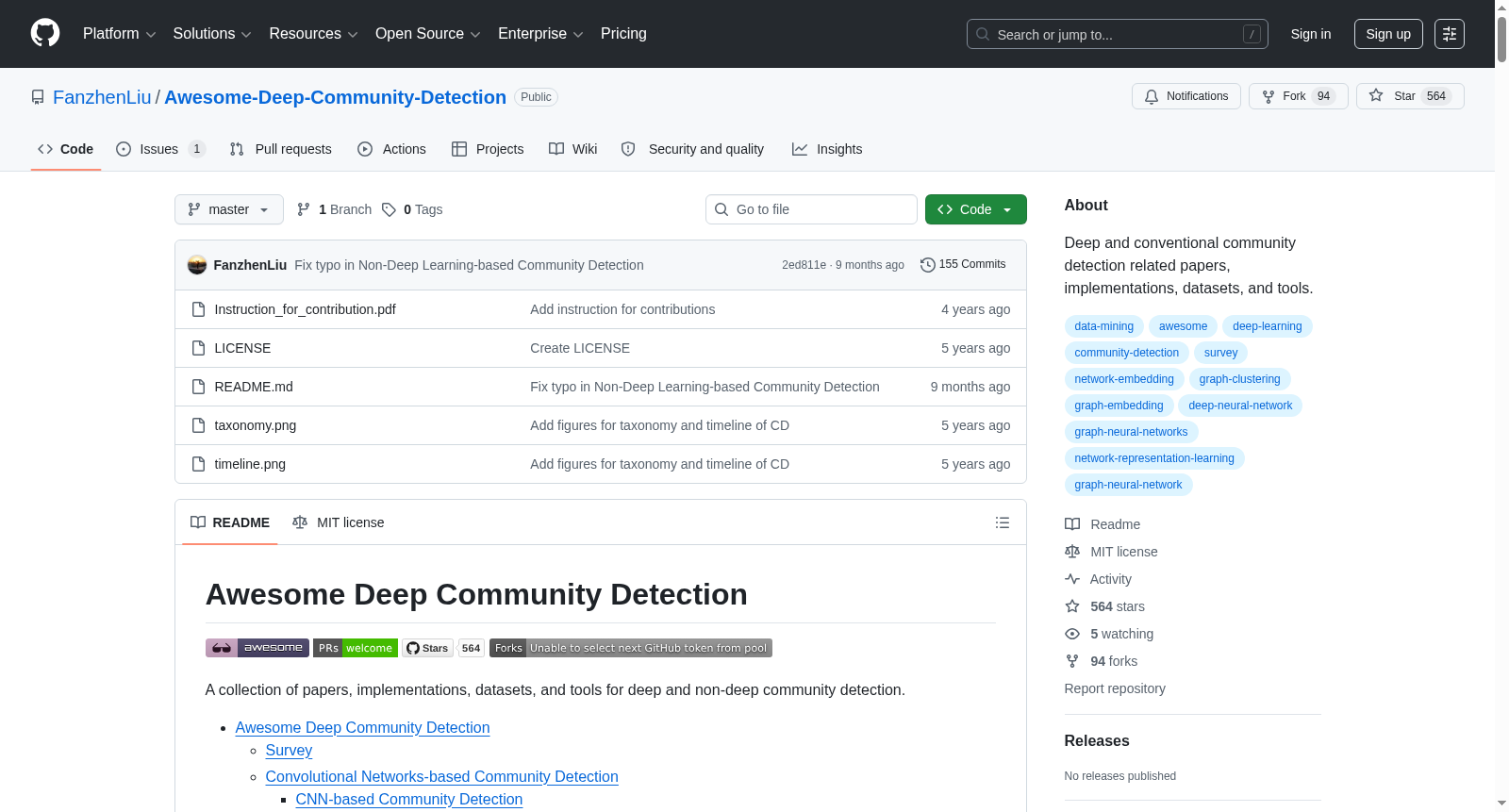Image resolution: width=1509 pixels, height=812 pixels.
Task: Open the Projects tab
Action: coord(488,149)
